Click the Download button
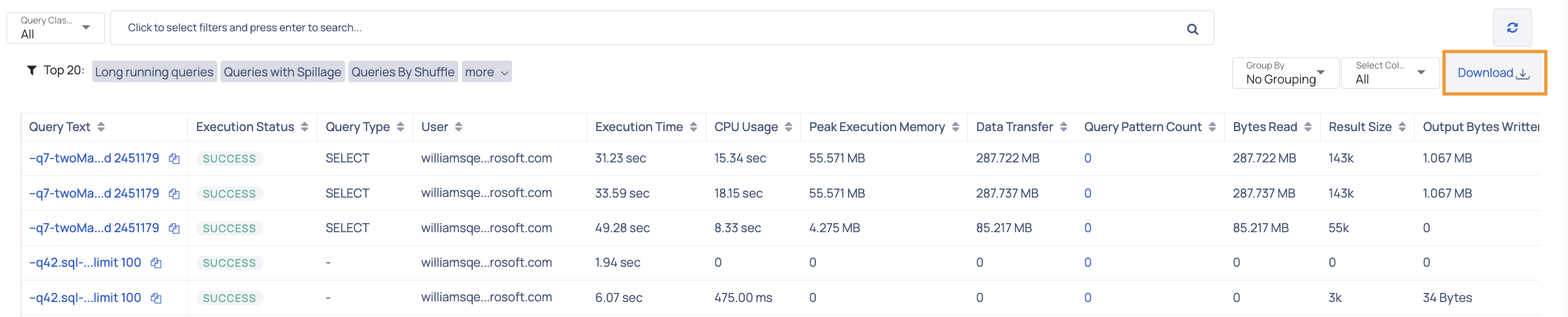 (x=1494, y=73)
